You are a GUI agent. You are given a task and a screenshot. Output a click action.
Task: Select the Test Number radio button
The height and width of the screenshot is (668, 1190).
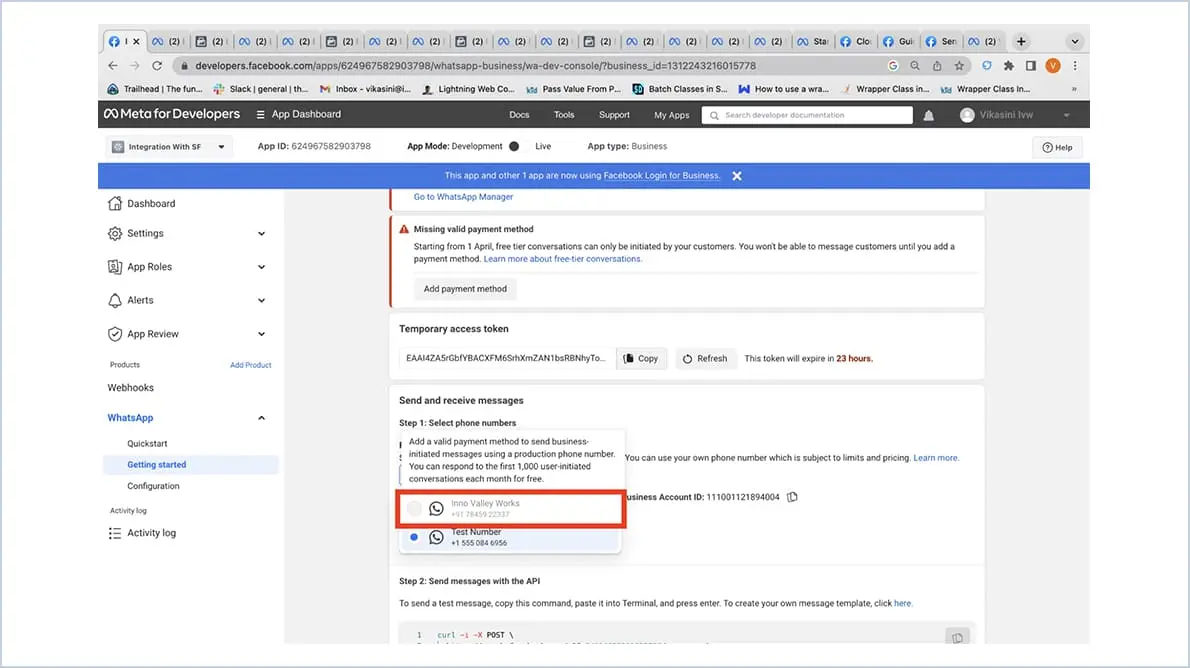pyautogui.click(x=414, y=537)
